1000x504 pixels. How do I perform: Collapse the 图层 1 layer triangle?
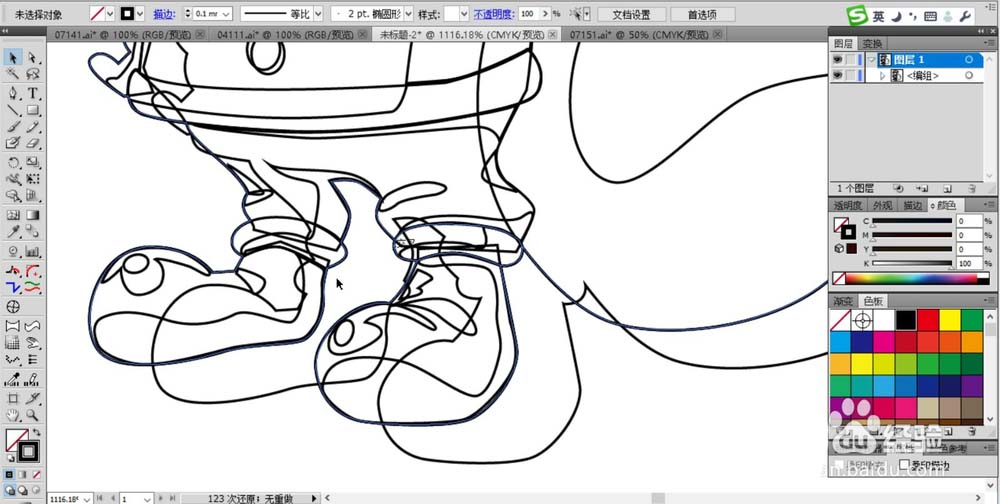(x=871, y=59)
